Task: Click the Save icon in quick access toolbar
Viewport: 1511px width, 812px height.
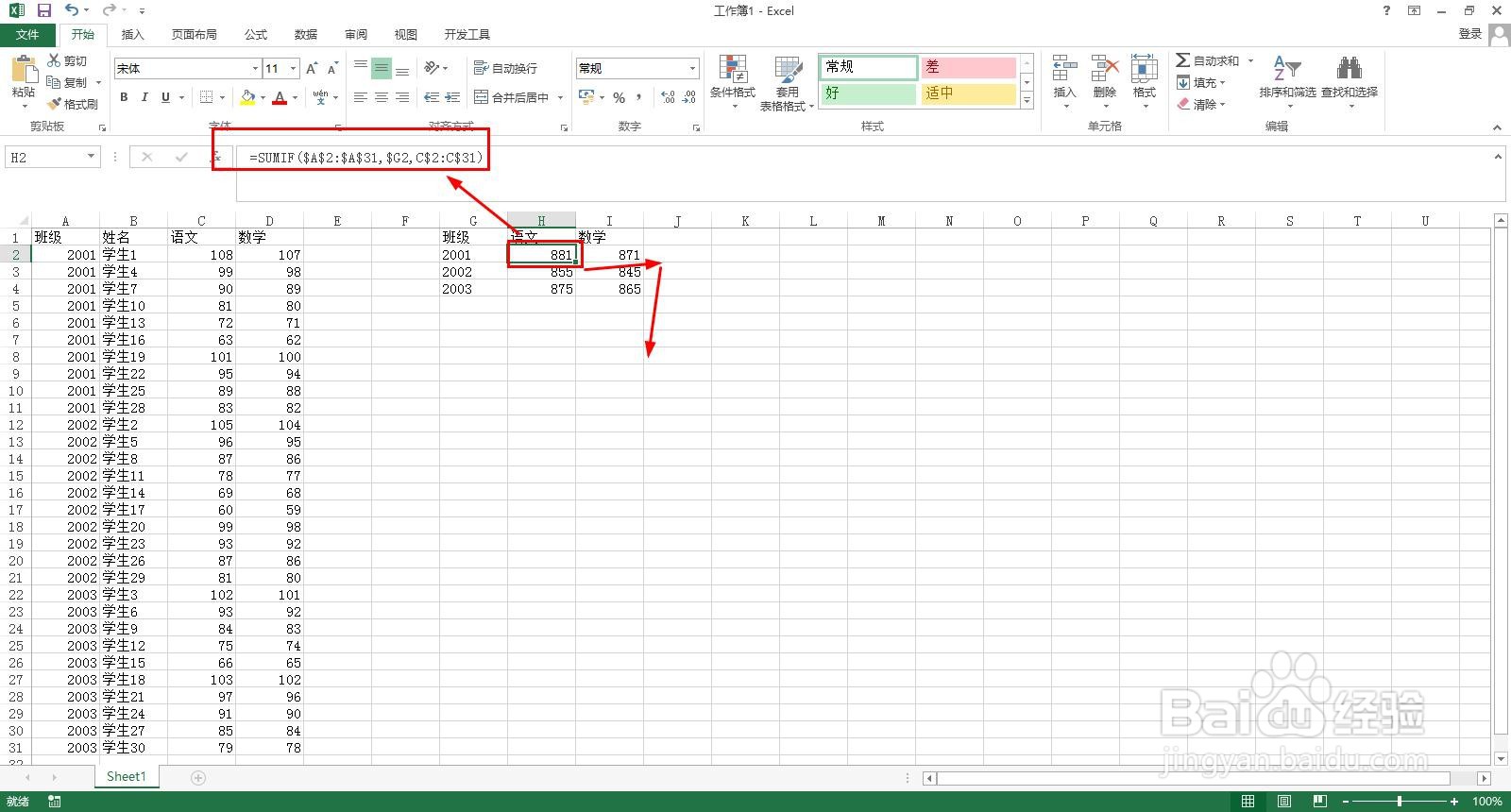Action: click(x=43, y=10)
